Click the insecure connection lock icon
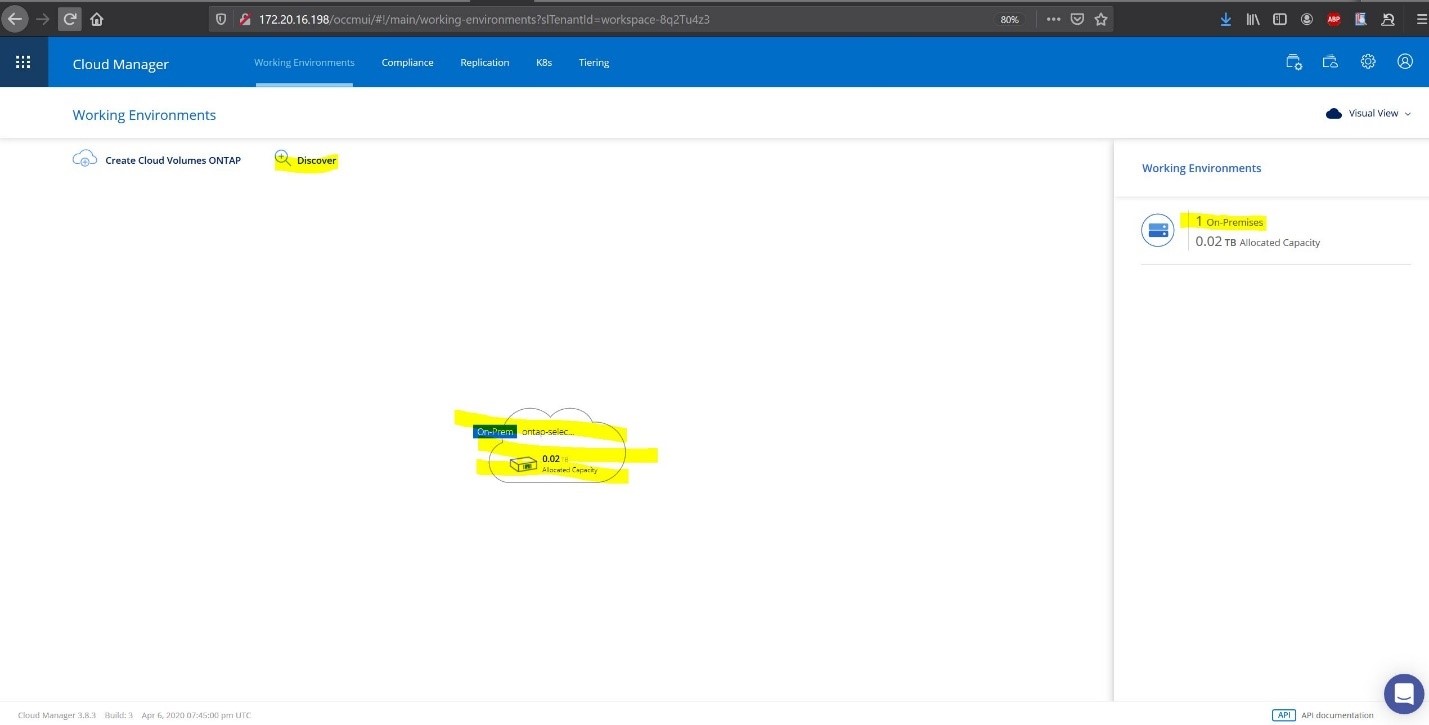The image size is (1429, 725). pyautogui.click(x=245, y=19)
